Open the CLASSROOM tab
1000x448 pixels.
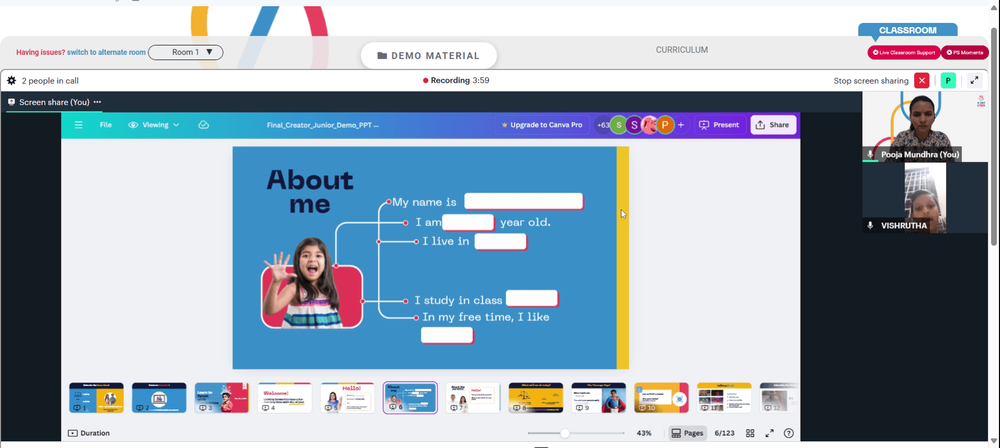(x=908, y=30)
